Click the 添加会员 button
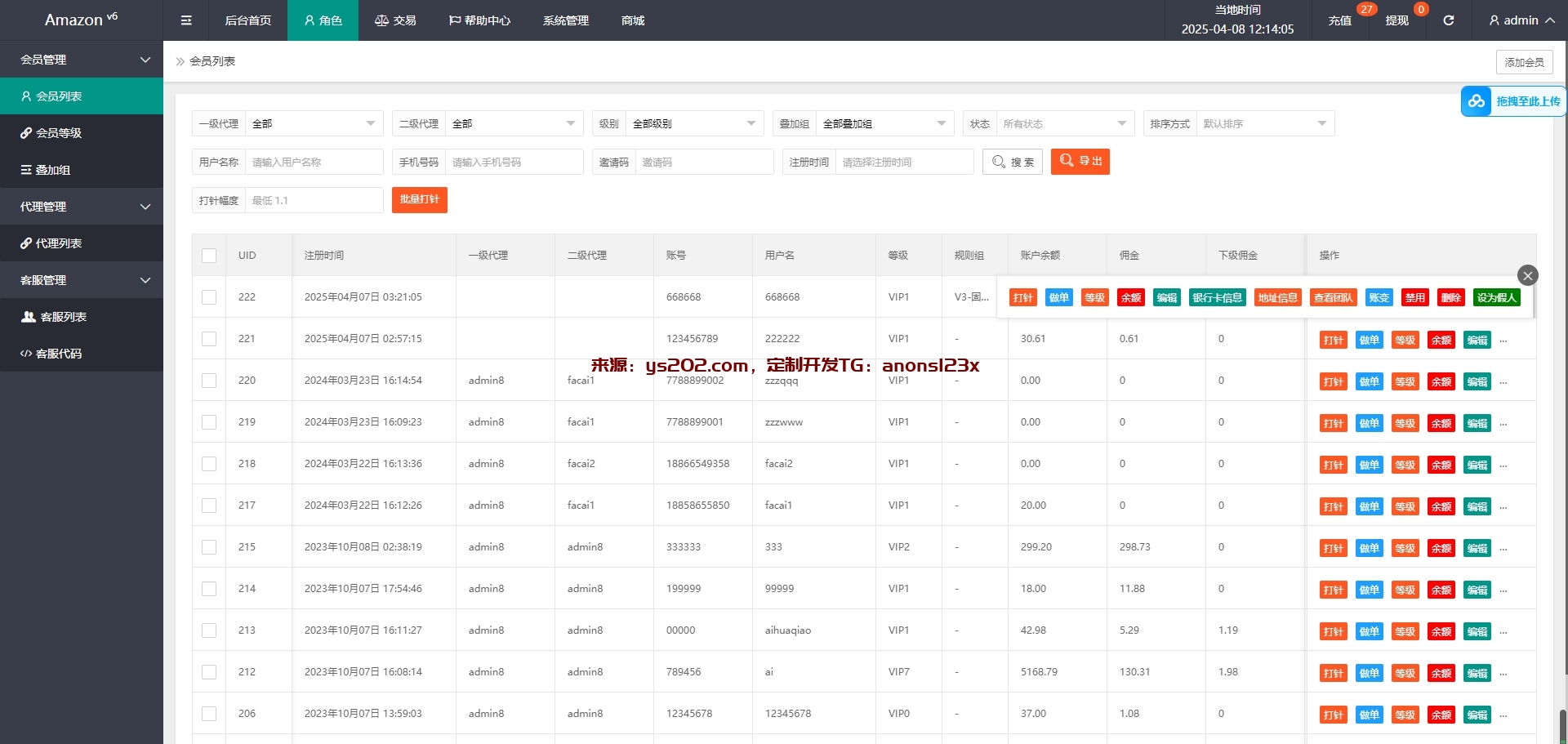The height and width of the screenshot is (744, 1568). coord(1524,62)
